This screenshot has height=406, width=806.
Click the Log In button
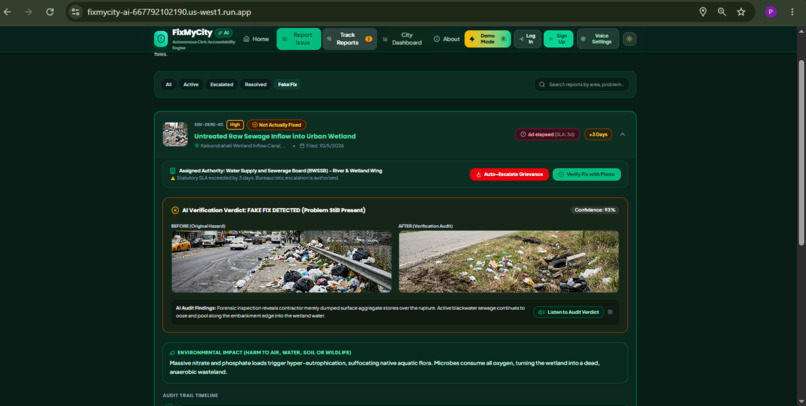(527, 39)
